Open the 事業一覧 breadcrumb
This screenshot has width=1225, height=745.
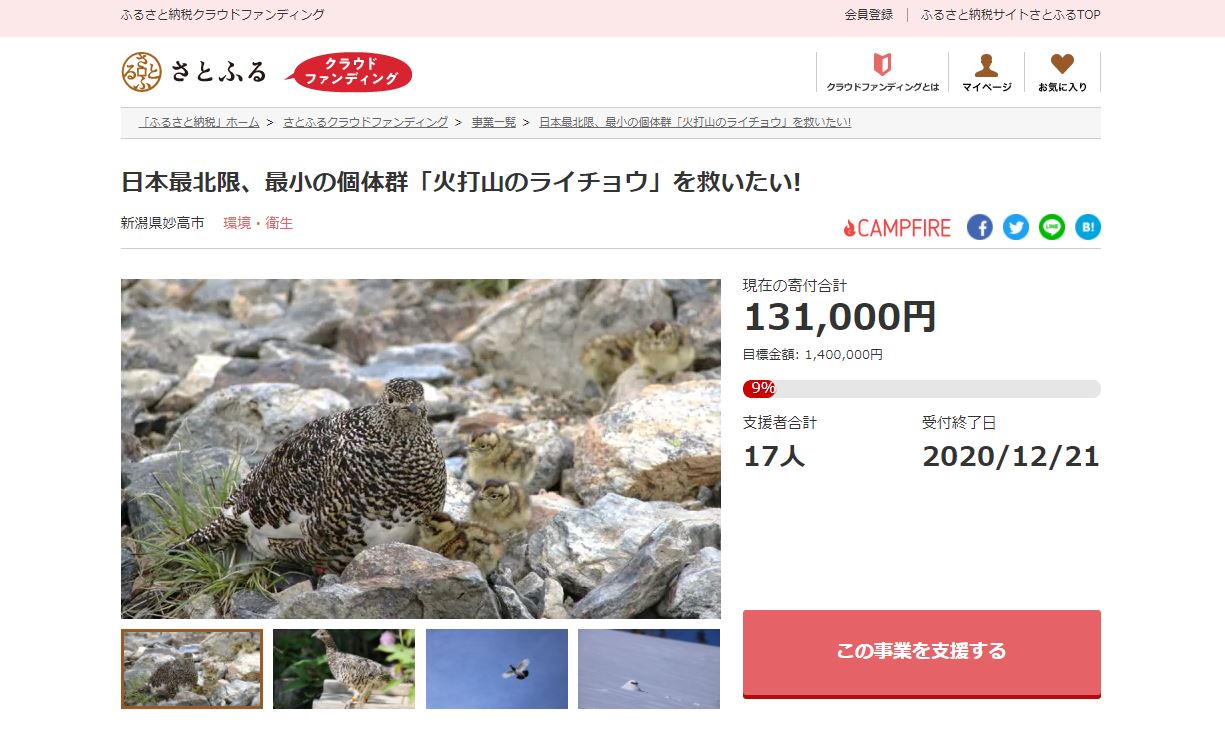[494, 122]
